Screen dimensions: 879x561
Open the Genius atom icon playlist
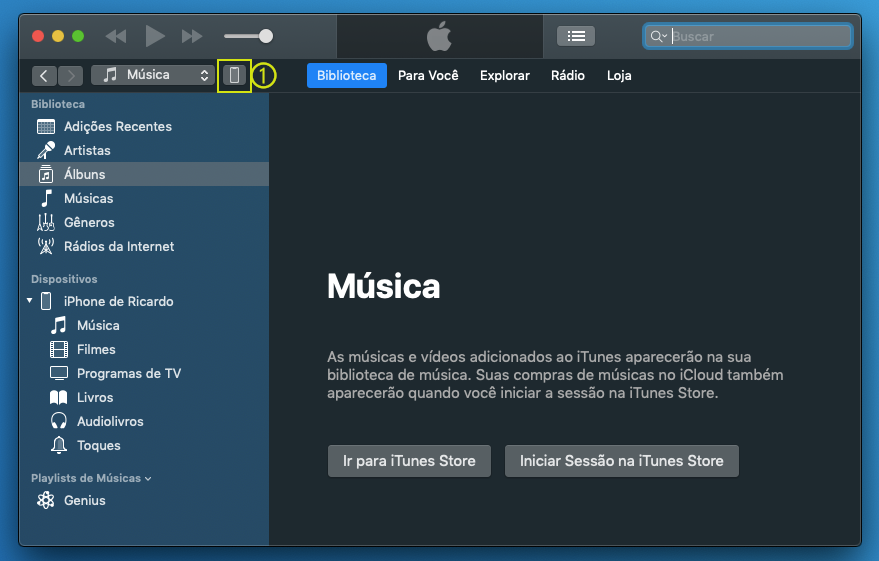coord(46,500)
